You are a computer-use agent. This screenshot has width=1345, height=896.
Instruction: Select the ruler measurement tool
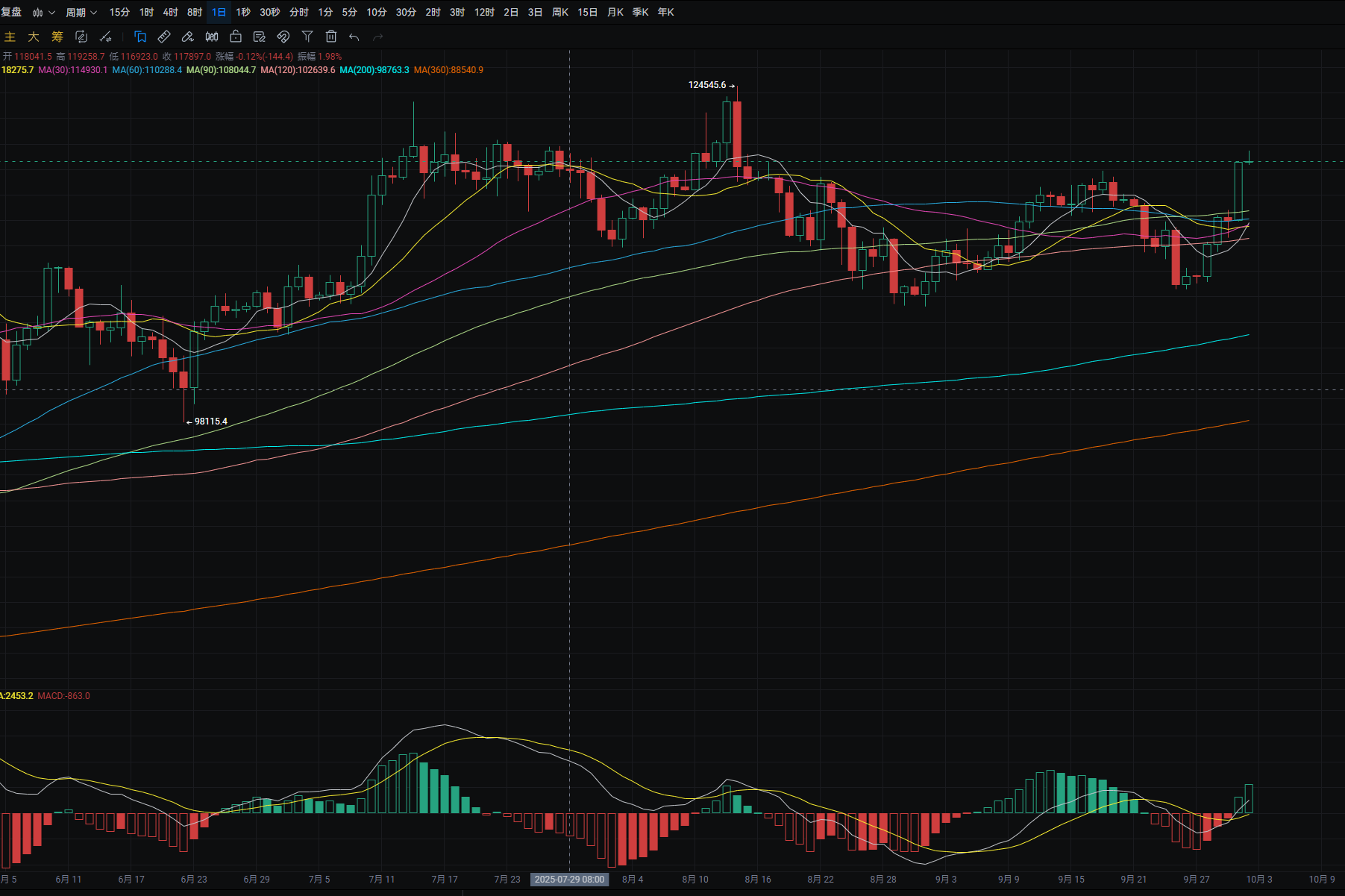coord(164,37)
